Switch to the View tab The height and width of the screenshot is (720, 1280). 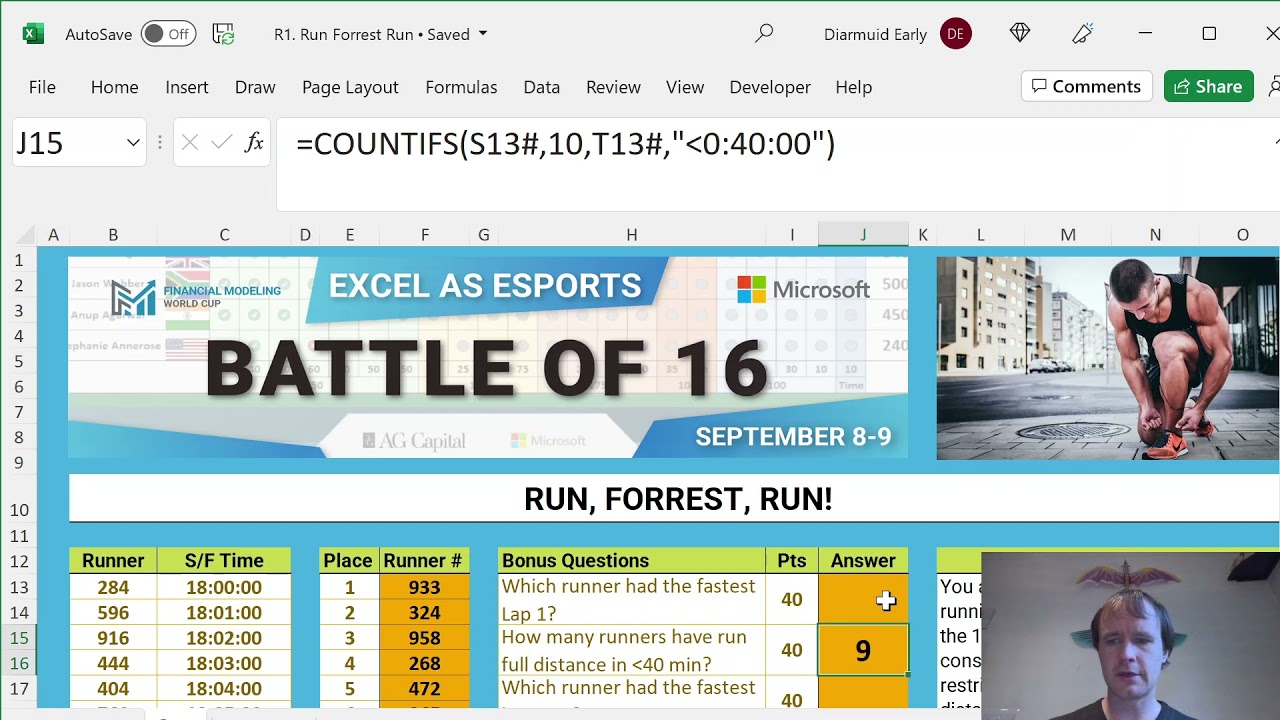click(685, 87)
